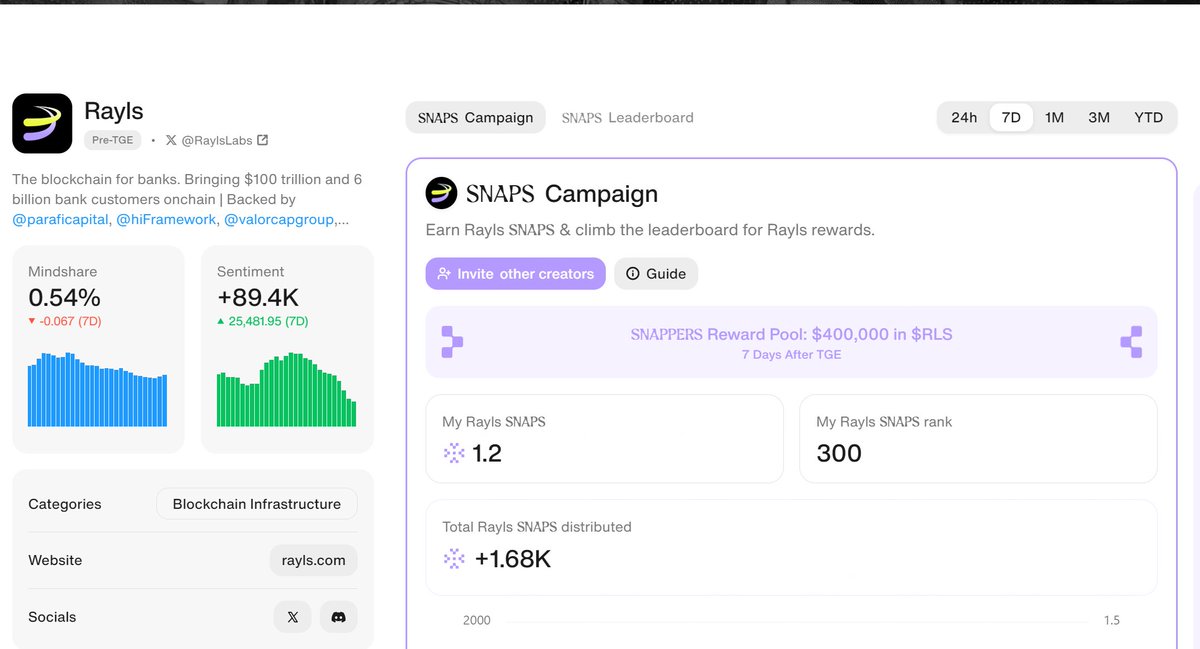
Task: Click external link icon beside @RaylsLabs
Action: [x=262, y=141]
